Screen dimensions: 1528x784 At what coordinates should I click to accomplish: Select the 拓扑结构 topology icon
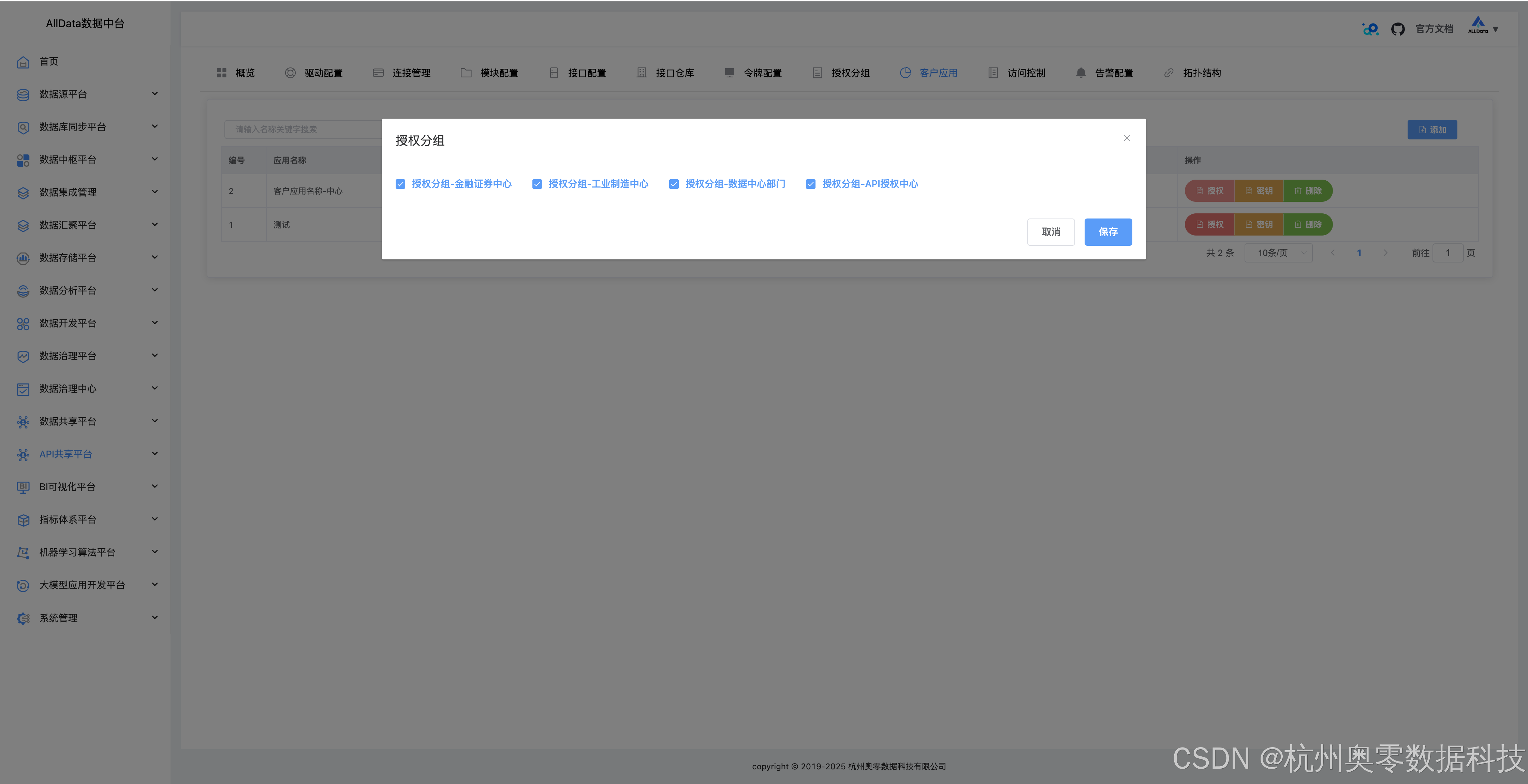point(1169,72)
